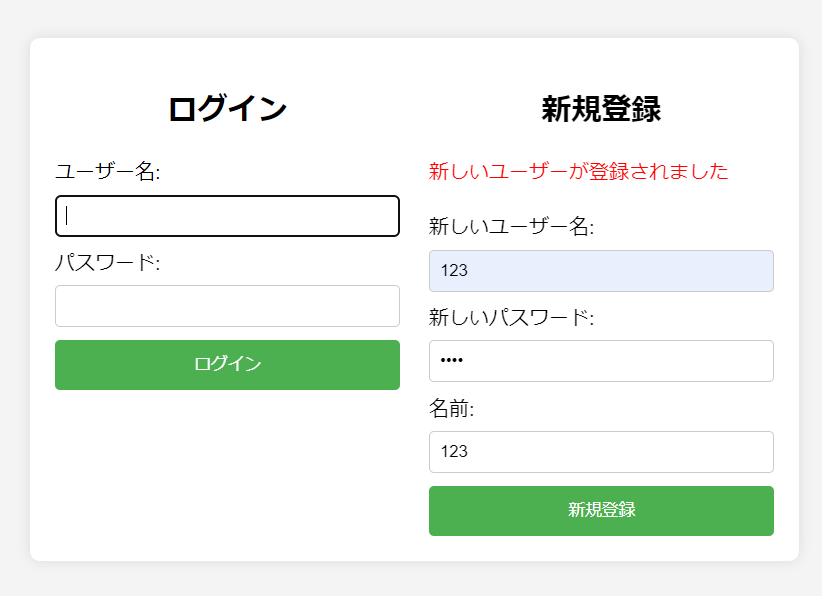Viewport: 822px width, 596px height.
Task: Focus the empty login username box
Action: click(227, 215)
